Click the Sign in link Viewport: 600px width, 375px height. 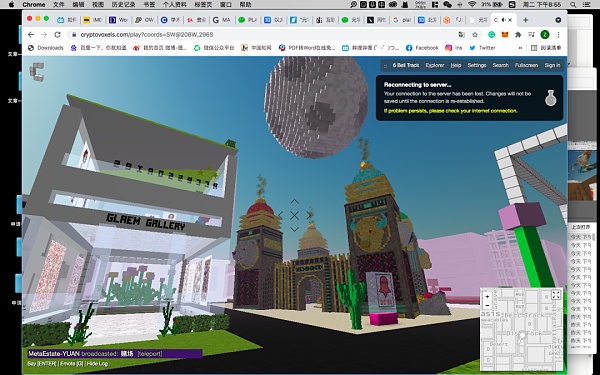[552, 65]
